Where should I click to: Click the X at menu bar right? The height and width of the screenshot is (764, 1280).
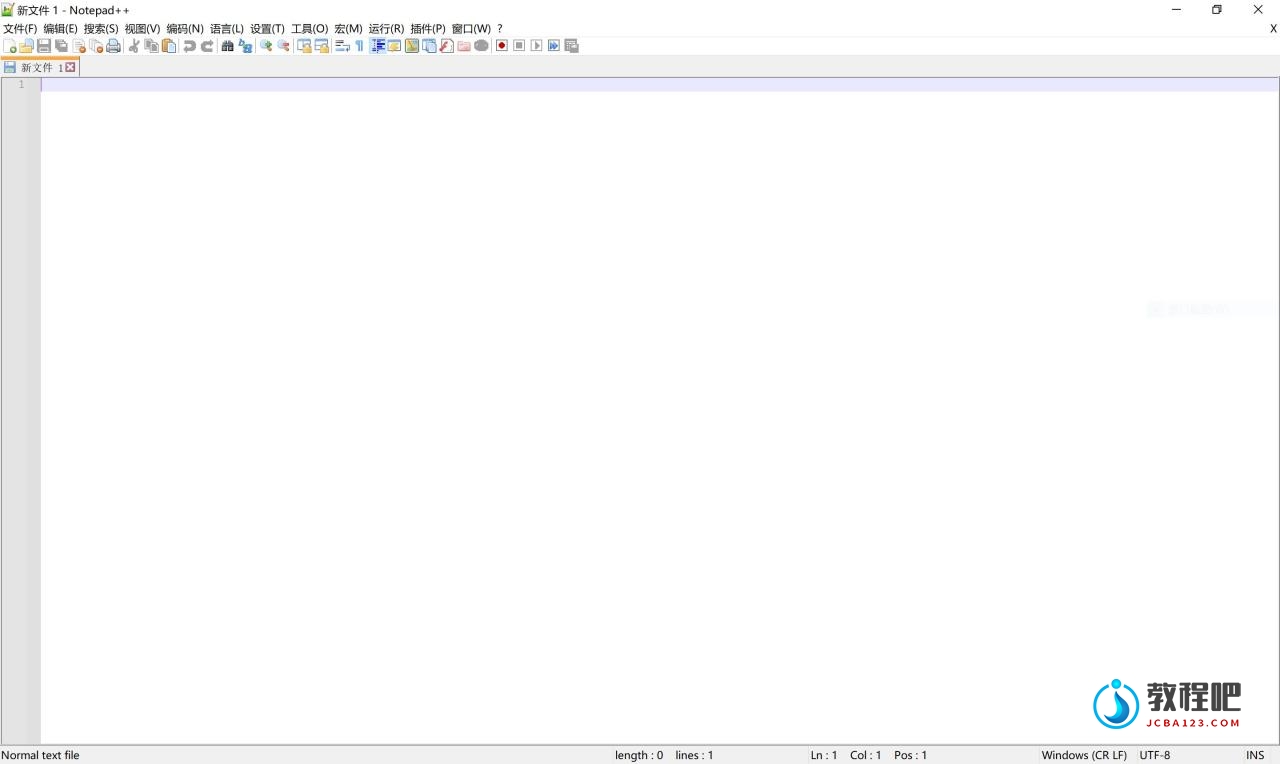[x=1273, y=29]
